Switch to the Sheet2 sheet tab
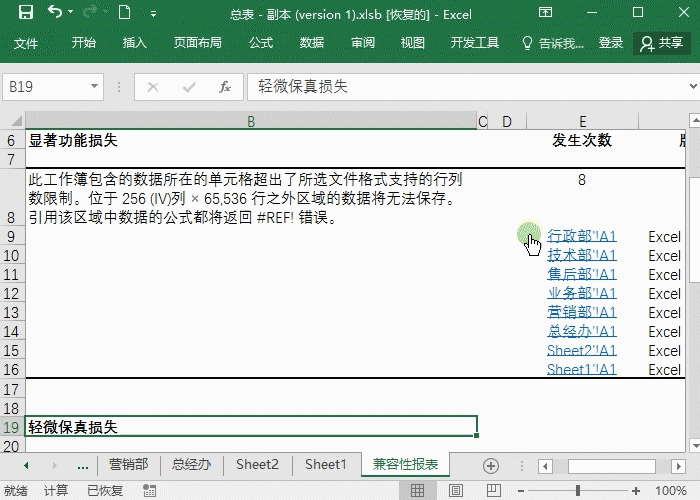700x500 pixels. click(x=257, y=465)
